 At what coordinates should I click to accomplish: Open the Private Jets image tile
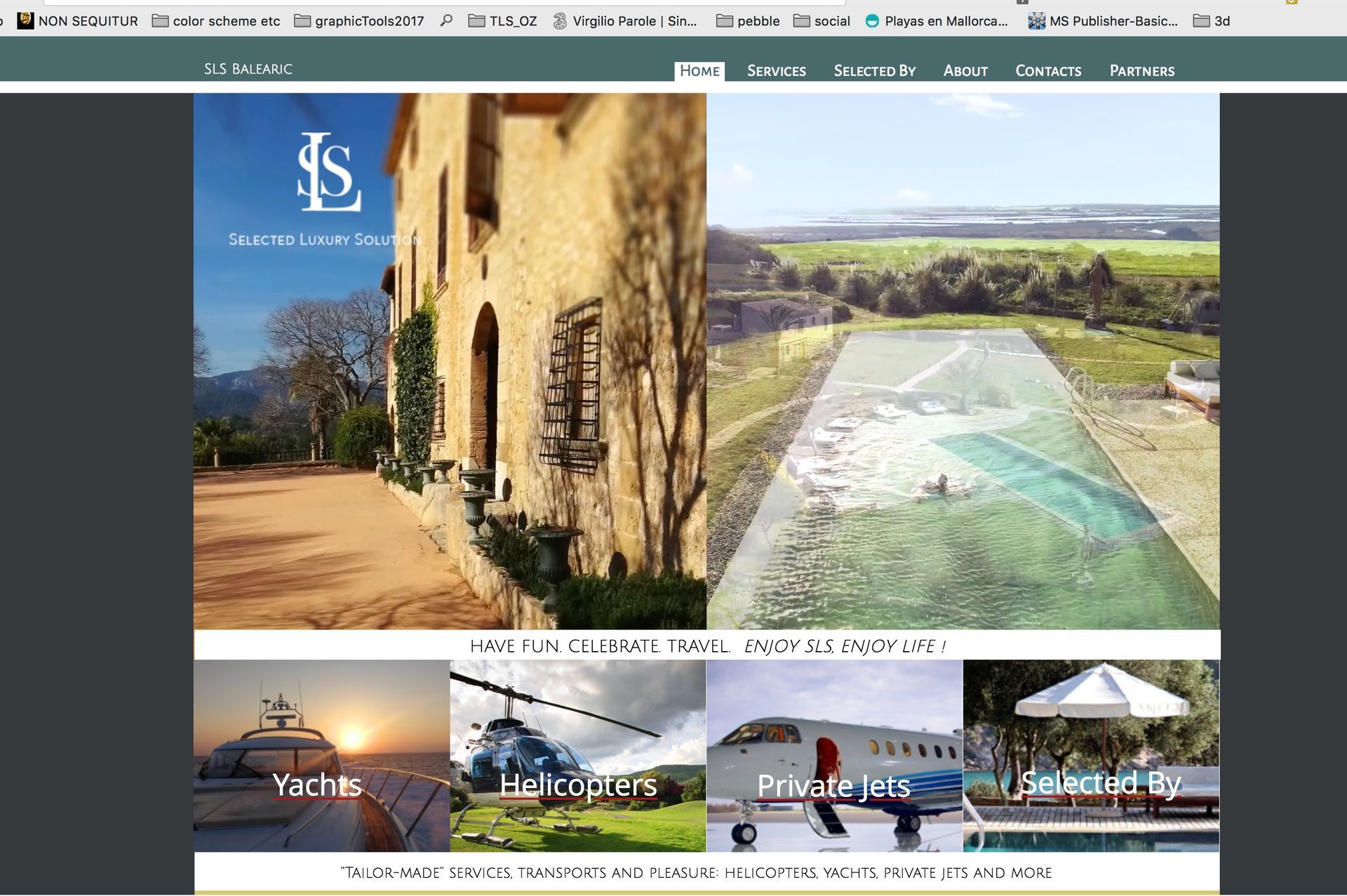click(834, 756)
